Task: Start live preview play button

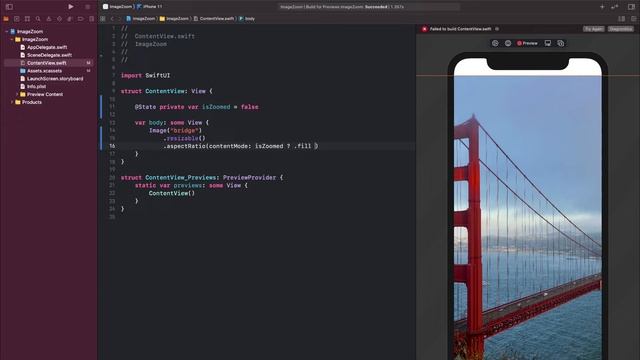Action: 495,43
